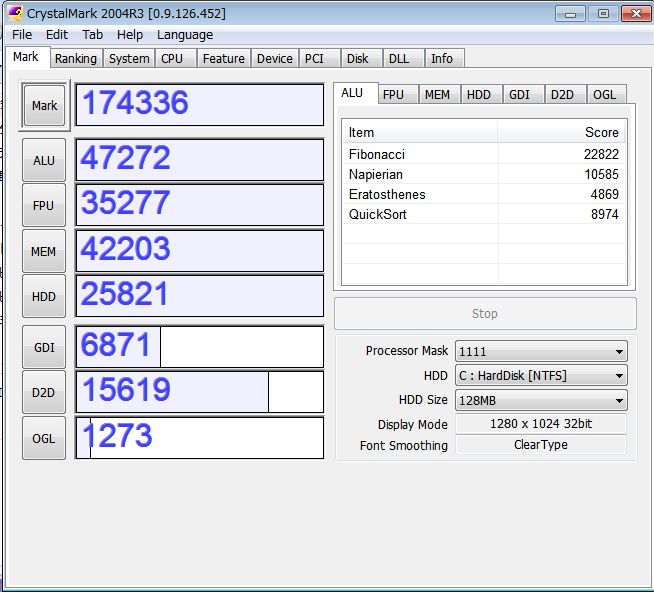Run the GDI benchmark button
654x592 pixels.
[44, 347]
